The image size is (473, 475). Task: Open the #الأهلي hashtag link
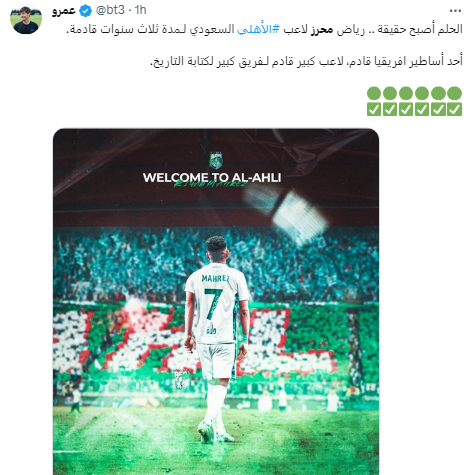pyautogui.click(x=258, y=29)
